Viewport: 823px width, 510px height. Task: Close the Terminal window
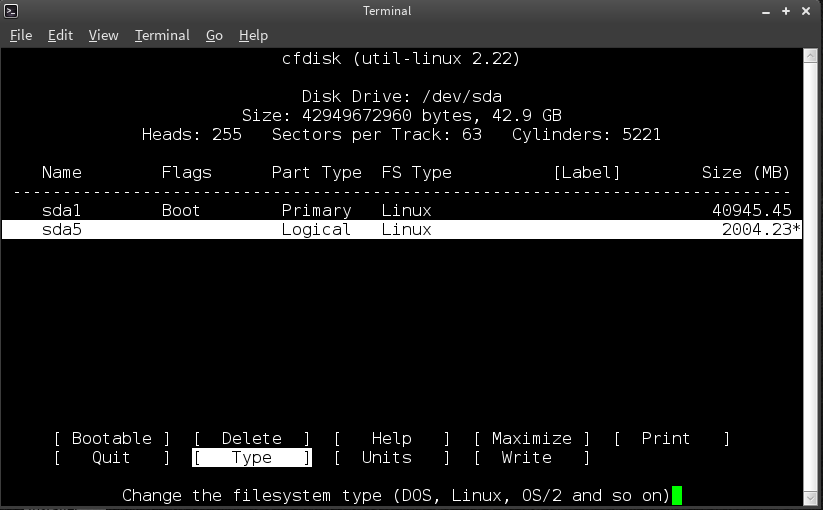click(x=806, y=11)
